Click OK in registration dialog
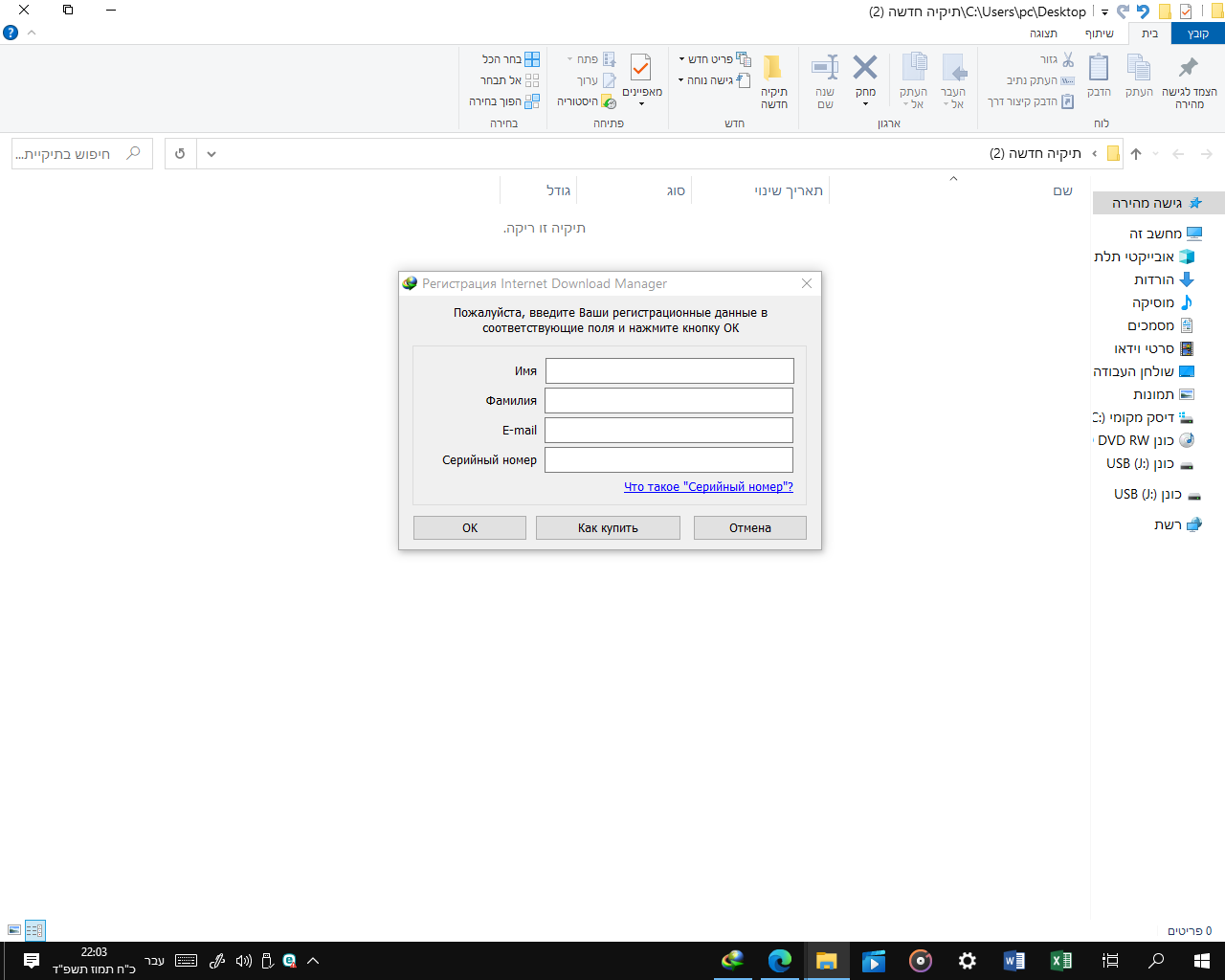 470,527
